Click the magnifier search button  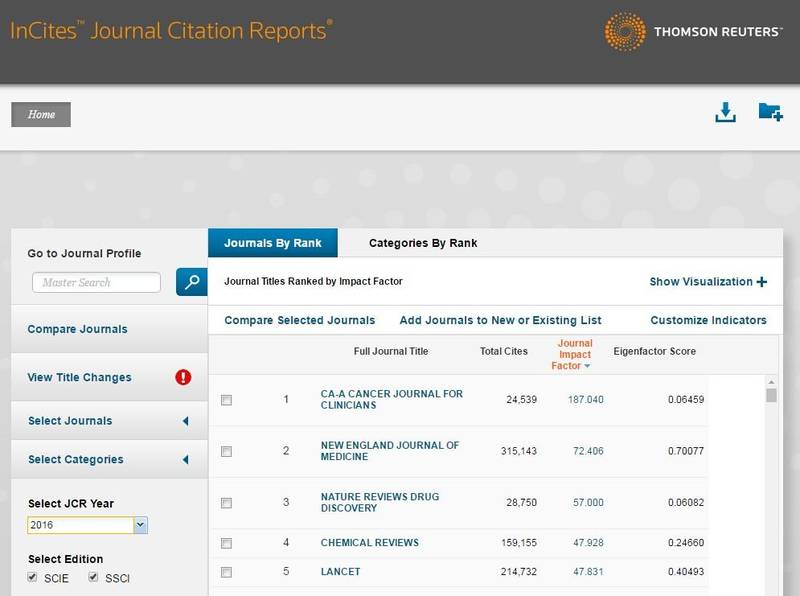tap(192, 282)
